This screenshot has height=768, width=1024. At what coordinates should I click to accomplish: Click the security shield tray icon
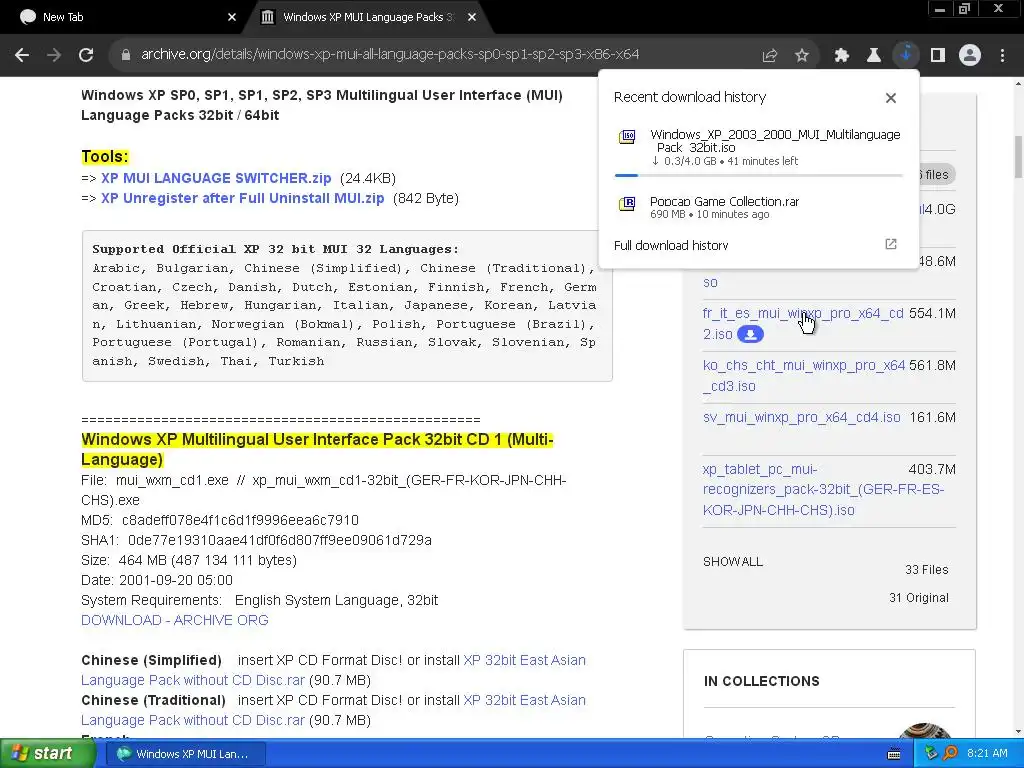(932, 754)
